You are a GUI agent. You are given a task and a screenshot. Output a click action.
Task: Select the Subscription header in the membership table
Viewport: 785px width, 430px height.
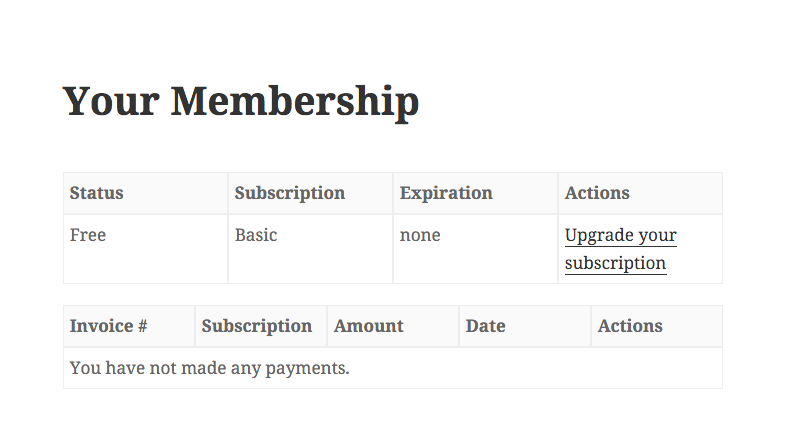(x=290, y=193)
